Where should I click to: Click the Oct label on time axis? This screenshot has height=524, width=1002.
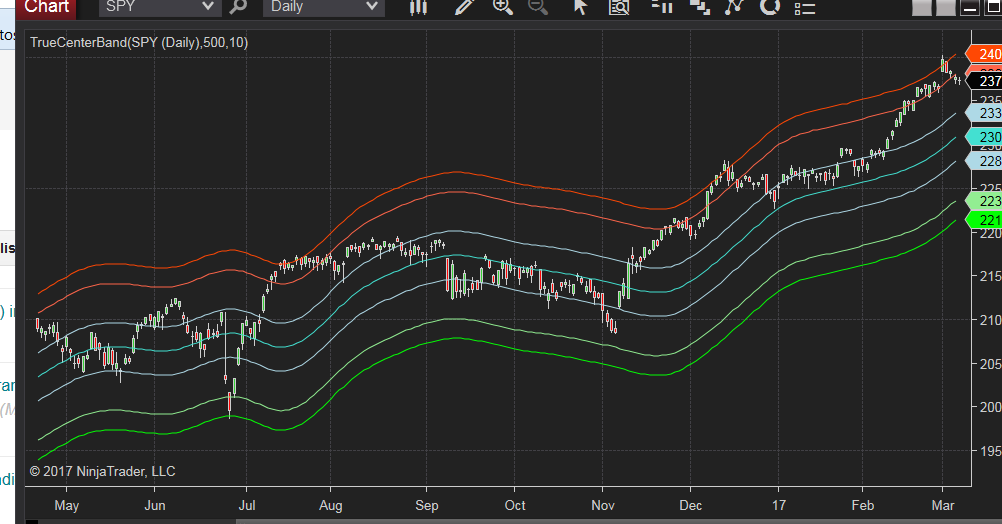(515, 505)
